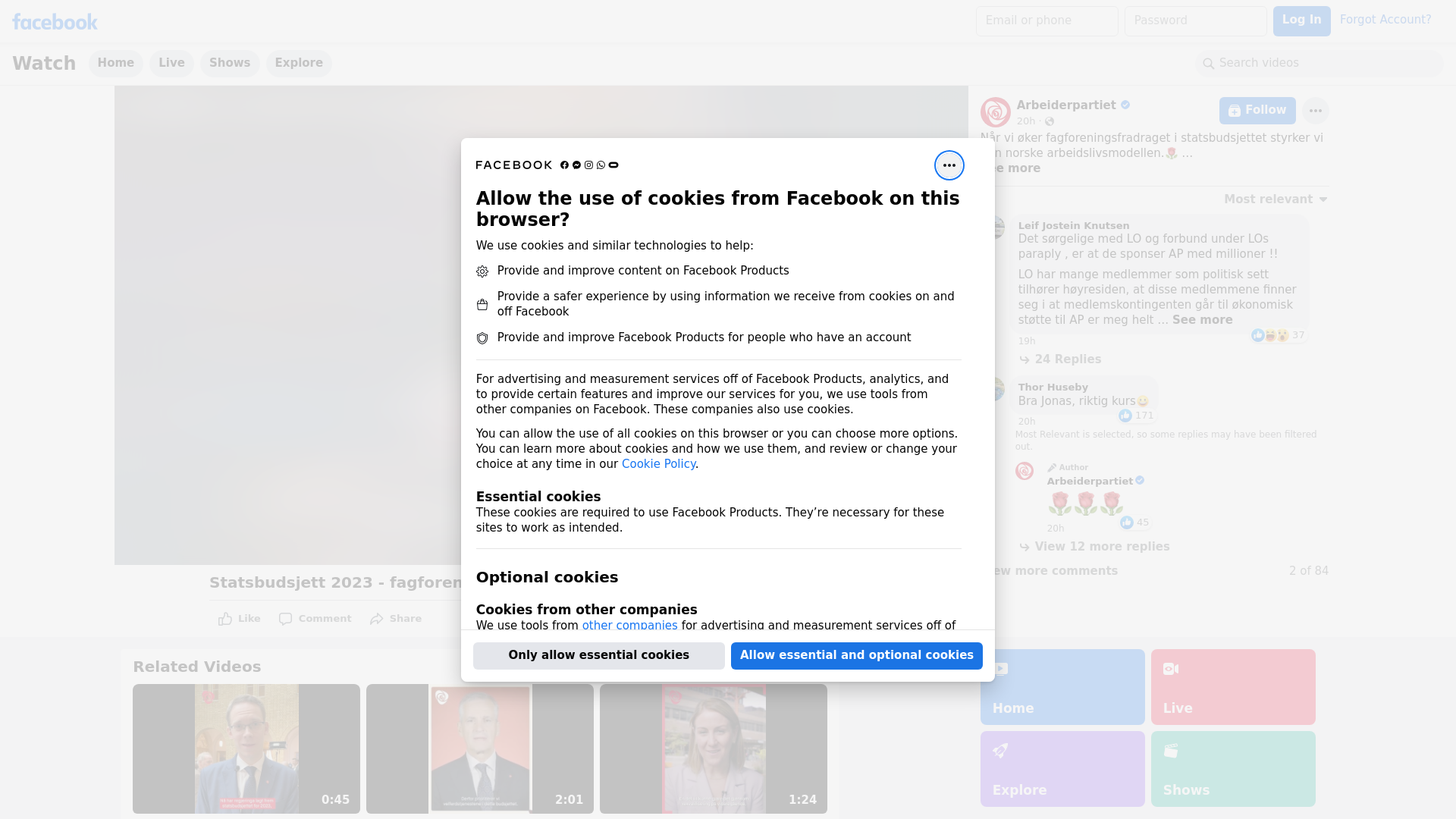This screenshot has height=819, width=1456.
Task: Click Only allow essential cookies
Action: click(598, 656)
